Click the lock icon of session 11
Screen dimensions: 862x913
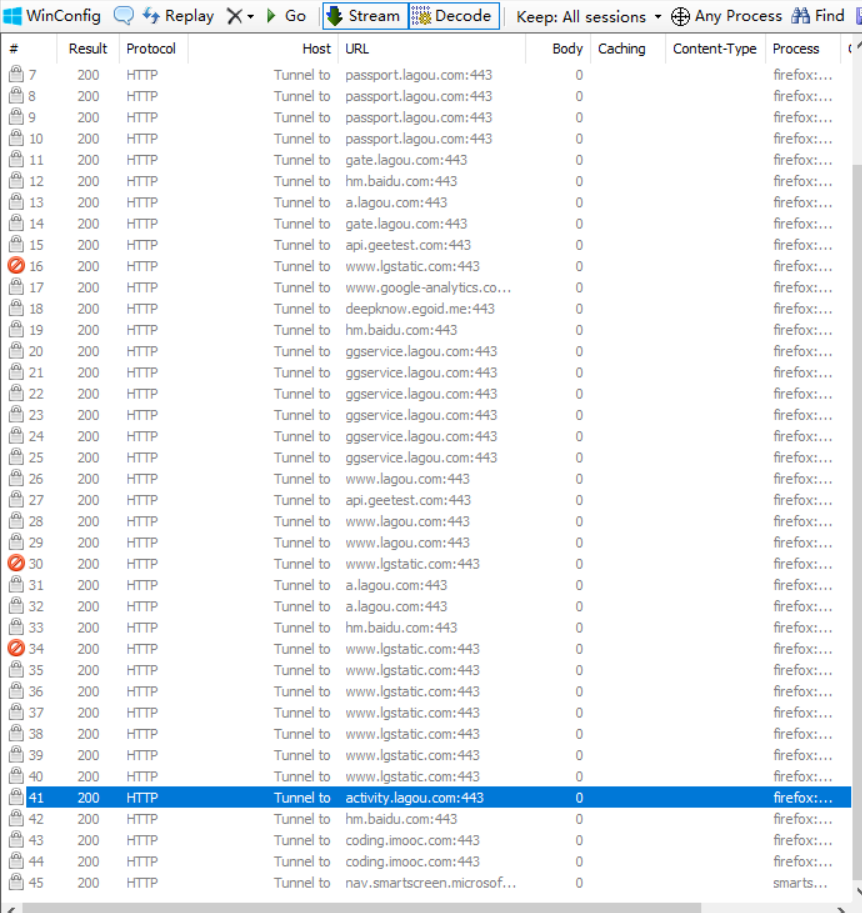point(16,159)
